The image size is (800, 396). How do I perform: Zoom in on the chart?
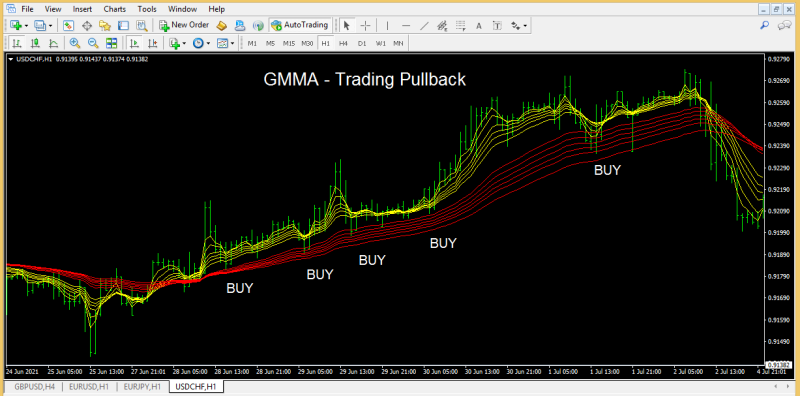75,43
